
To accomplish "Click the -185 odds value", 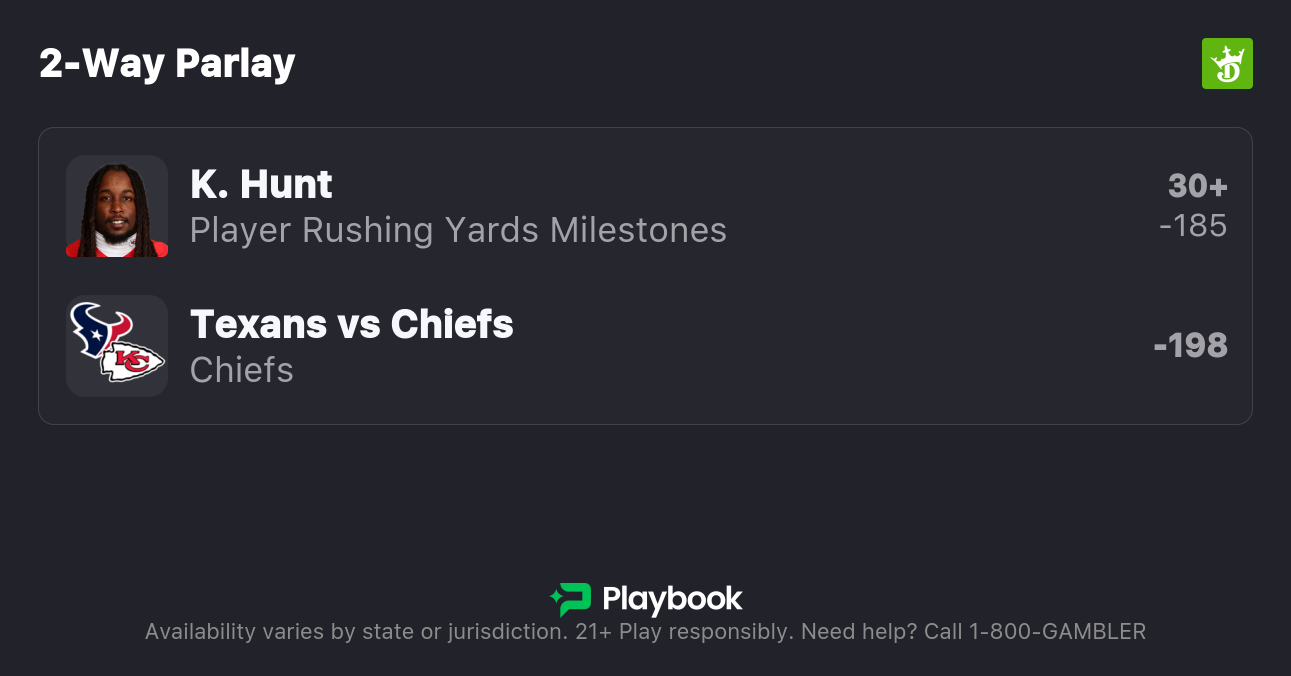I will 1193,226.
